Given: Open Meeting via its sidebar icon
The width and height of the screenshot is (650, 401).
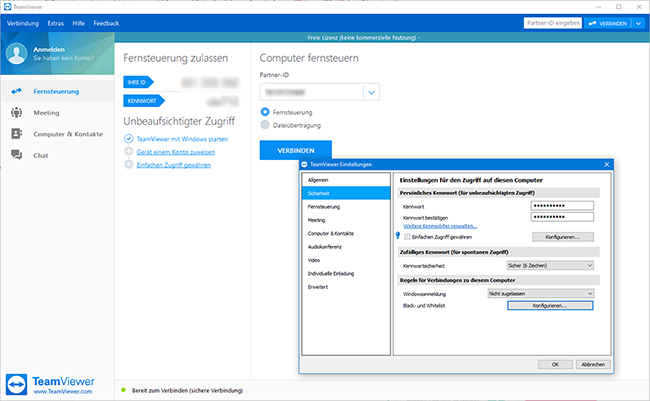Looking at the screenshot, I should point(16,113).
